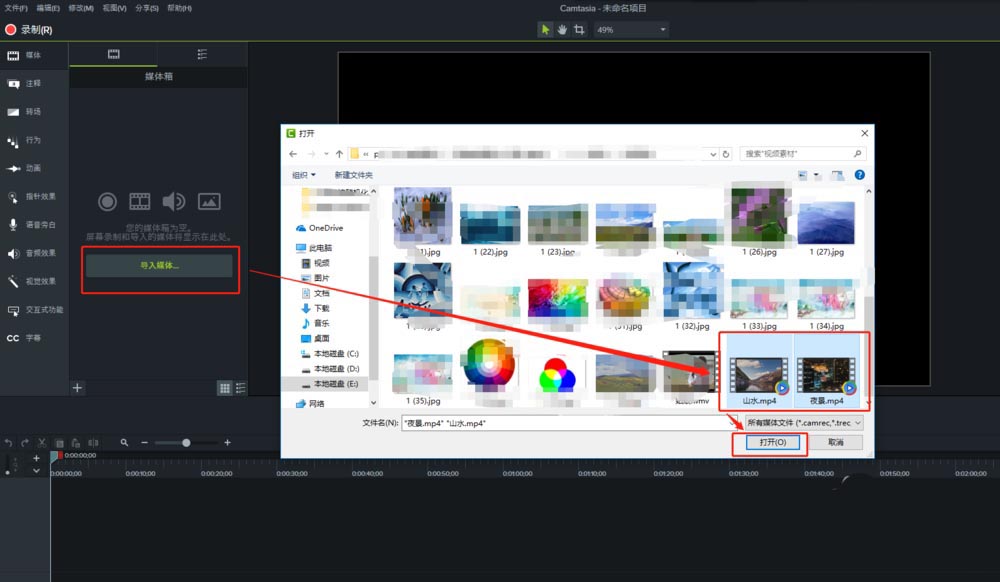Click the Split icon on timeline toolbar
The width and height of the screenshot is (1000, 582).
(x=93, y=442)
